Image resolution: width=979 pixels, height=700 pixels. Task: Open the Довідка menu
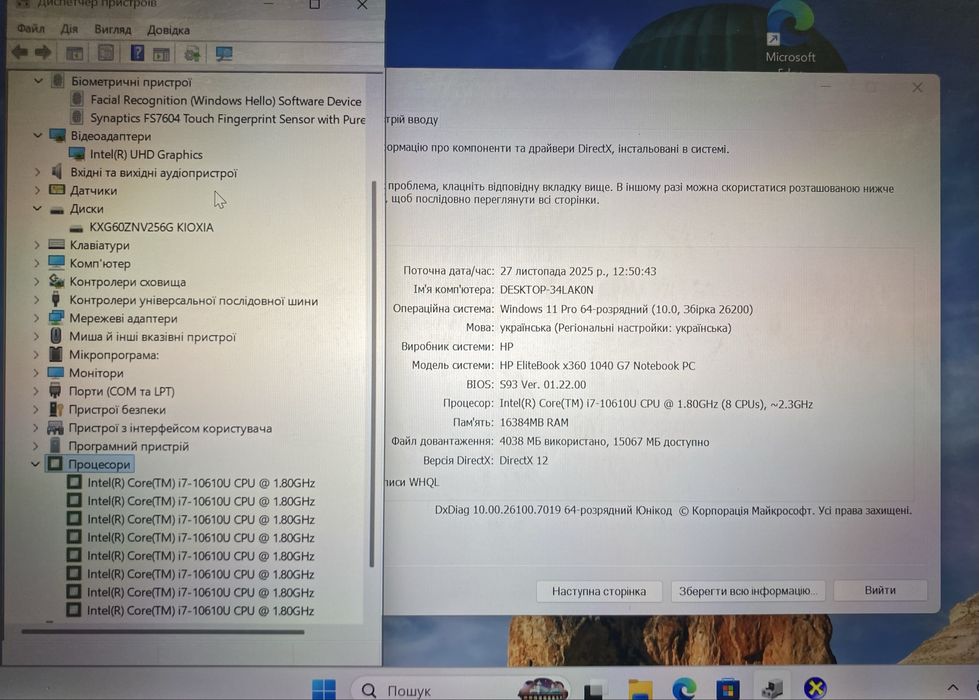(168, 30)
